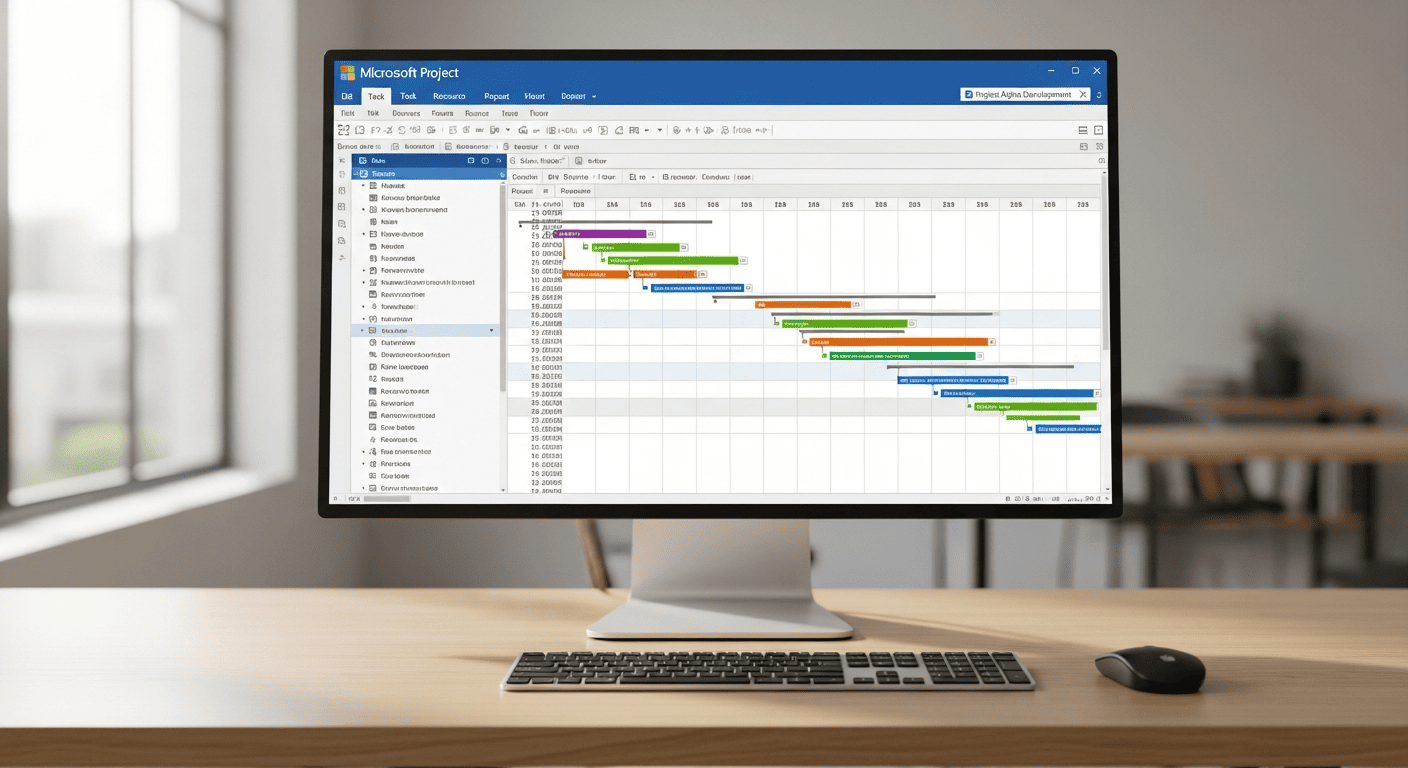Click the list view icon at toolbar right end
This screenshot has width=1408, height=768.
(x=1083, y=130)
